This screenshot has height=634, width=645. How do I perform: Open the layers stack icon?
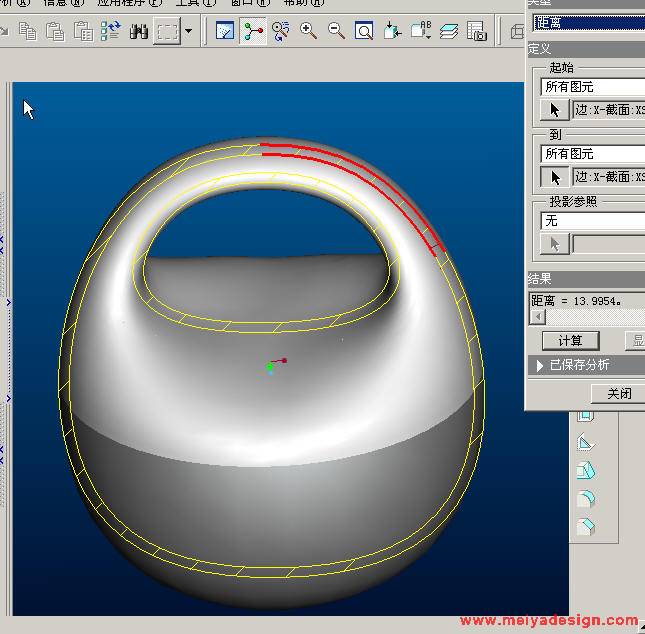tap(449, 32)
